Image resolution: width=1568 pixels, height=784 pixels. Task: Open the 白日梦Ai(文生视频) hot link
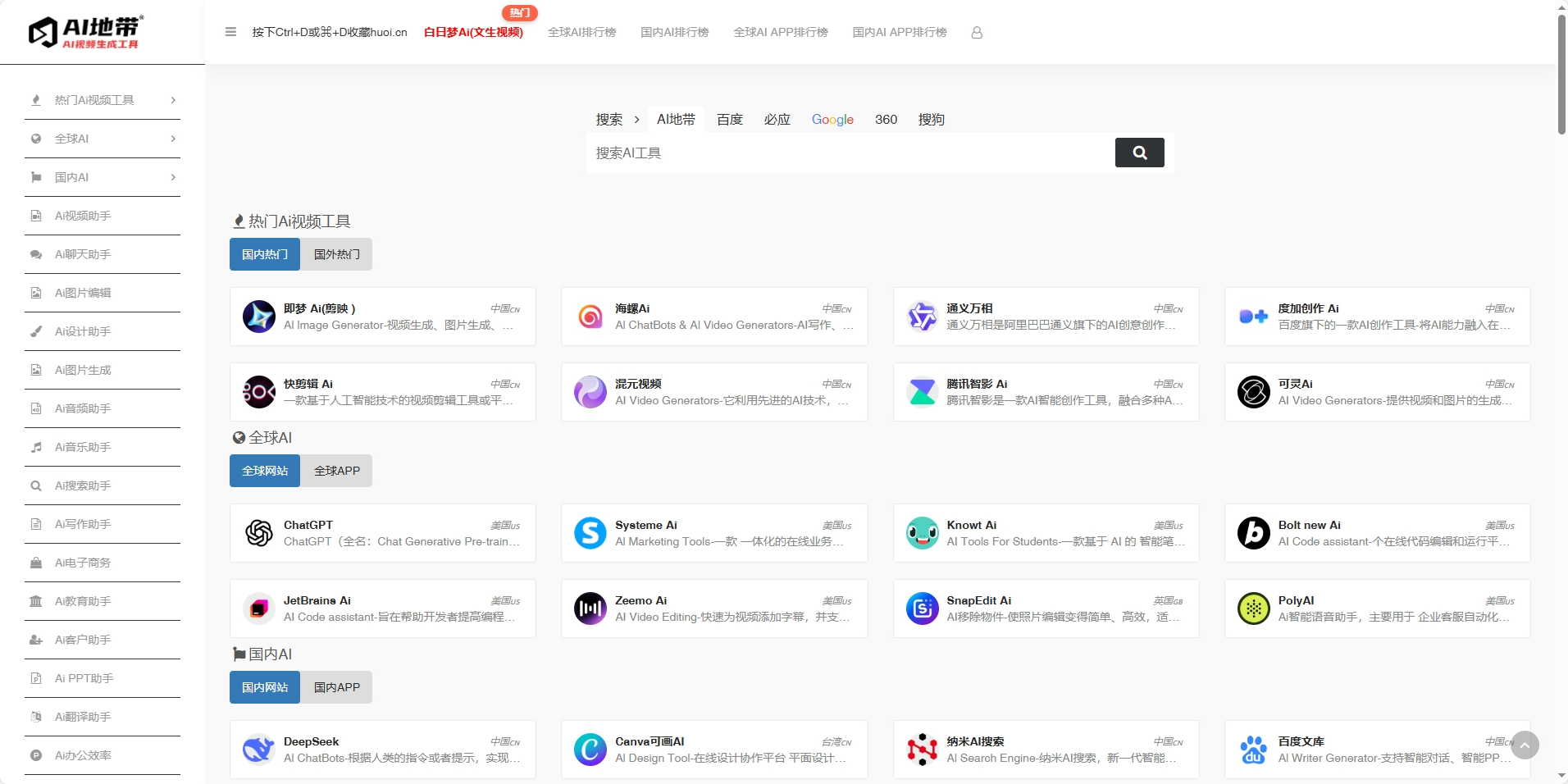473,32
